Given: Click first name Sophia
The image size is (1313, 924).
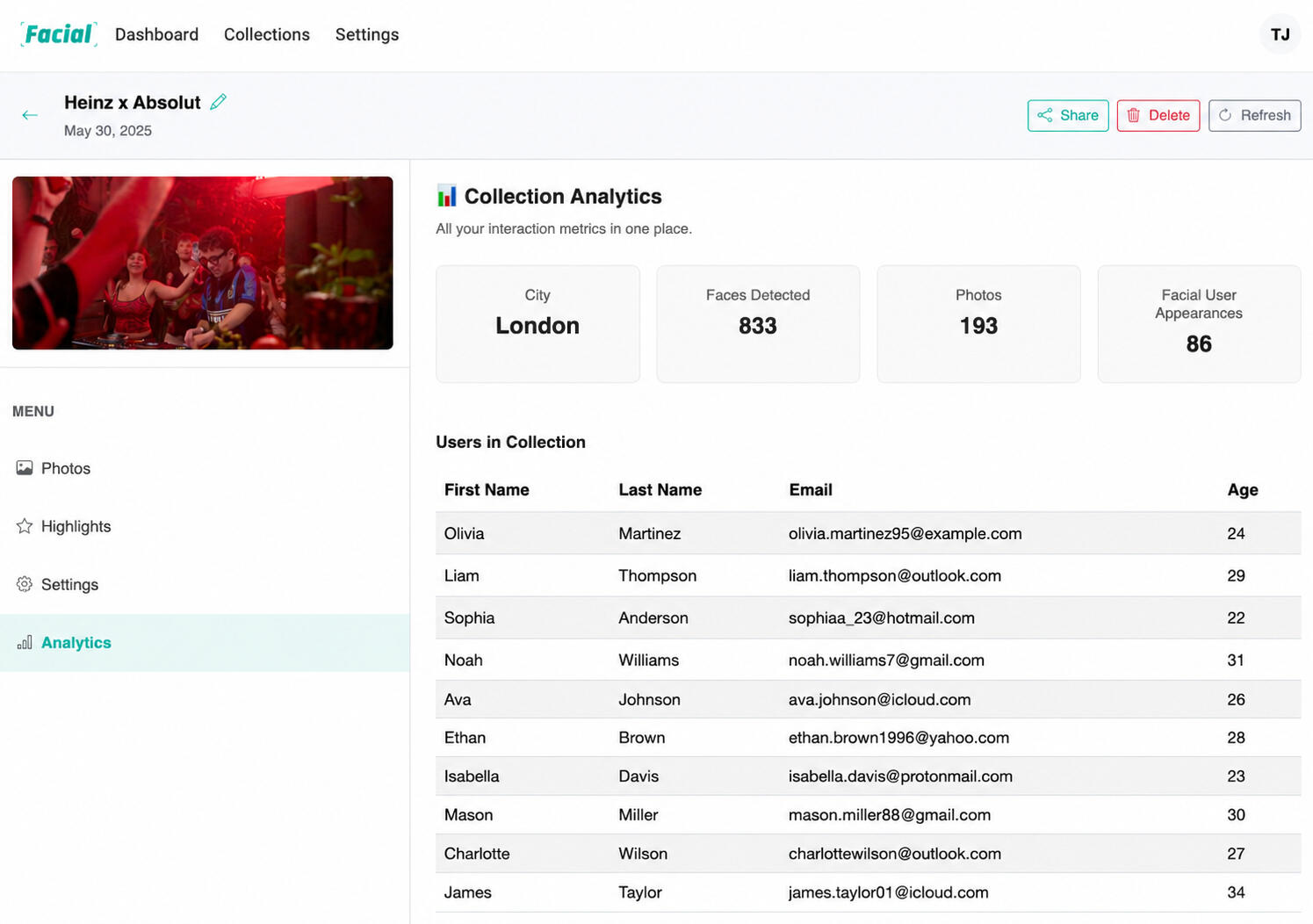Looking at the screenshot, I should pos(469,617).
